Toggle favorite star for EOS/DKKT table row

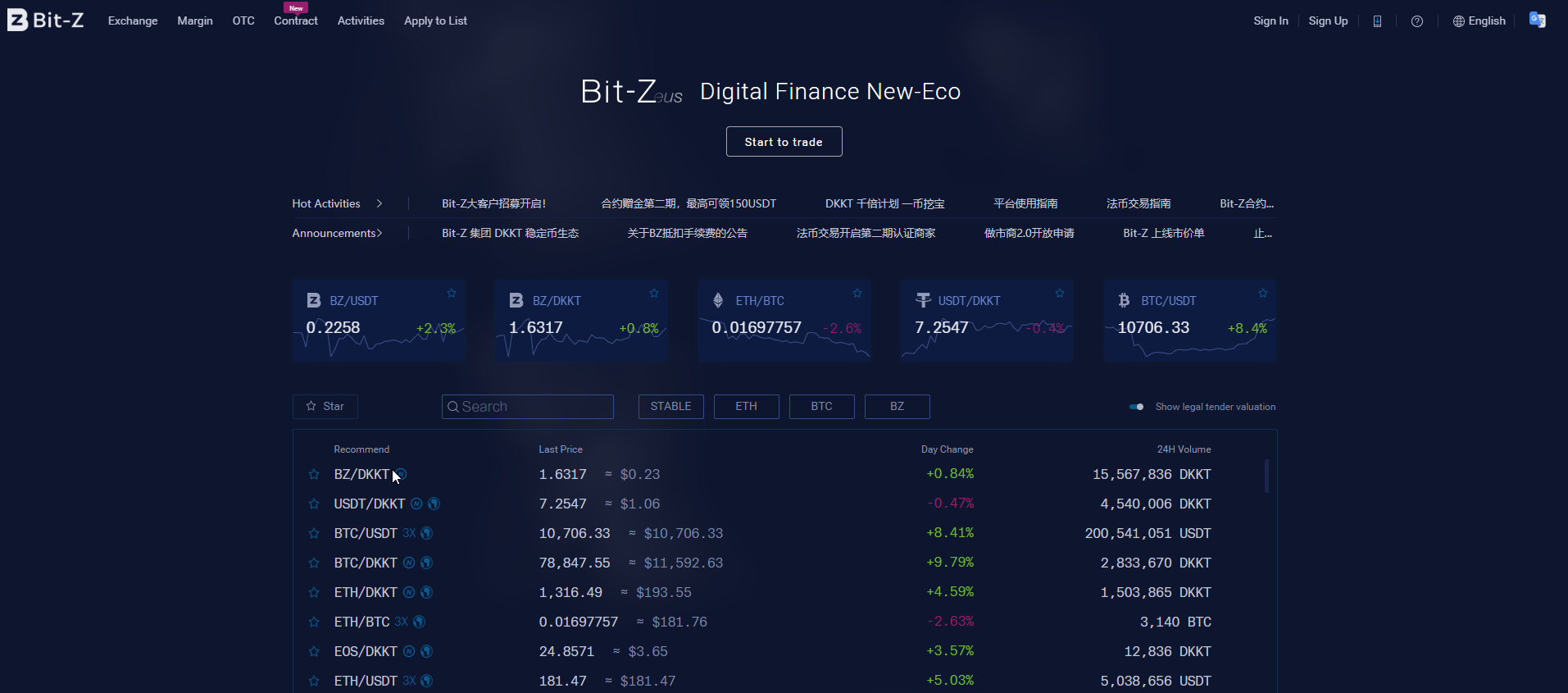[x=314, y=651]
